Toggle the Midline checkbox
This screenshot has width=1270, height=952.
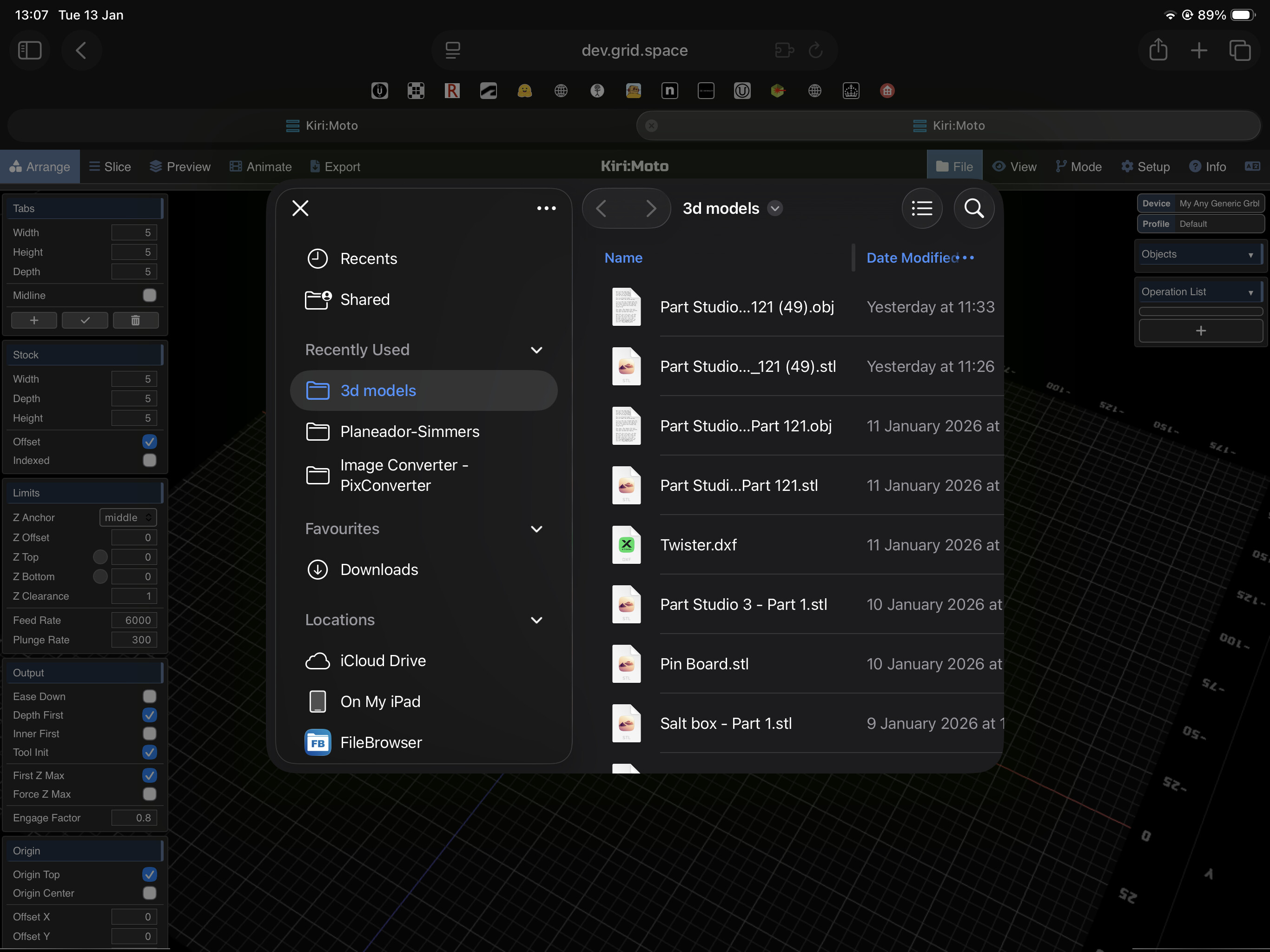[x=149, y=295]
